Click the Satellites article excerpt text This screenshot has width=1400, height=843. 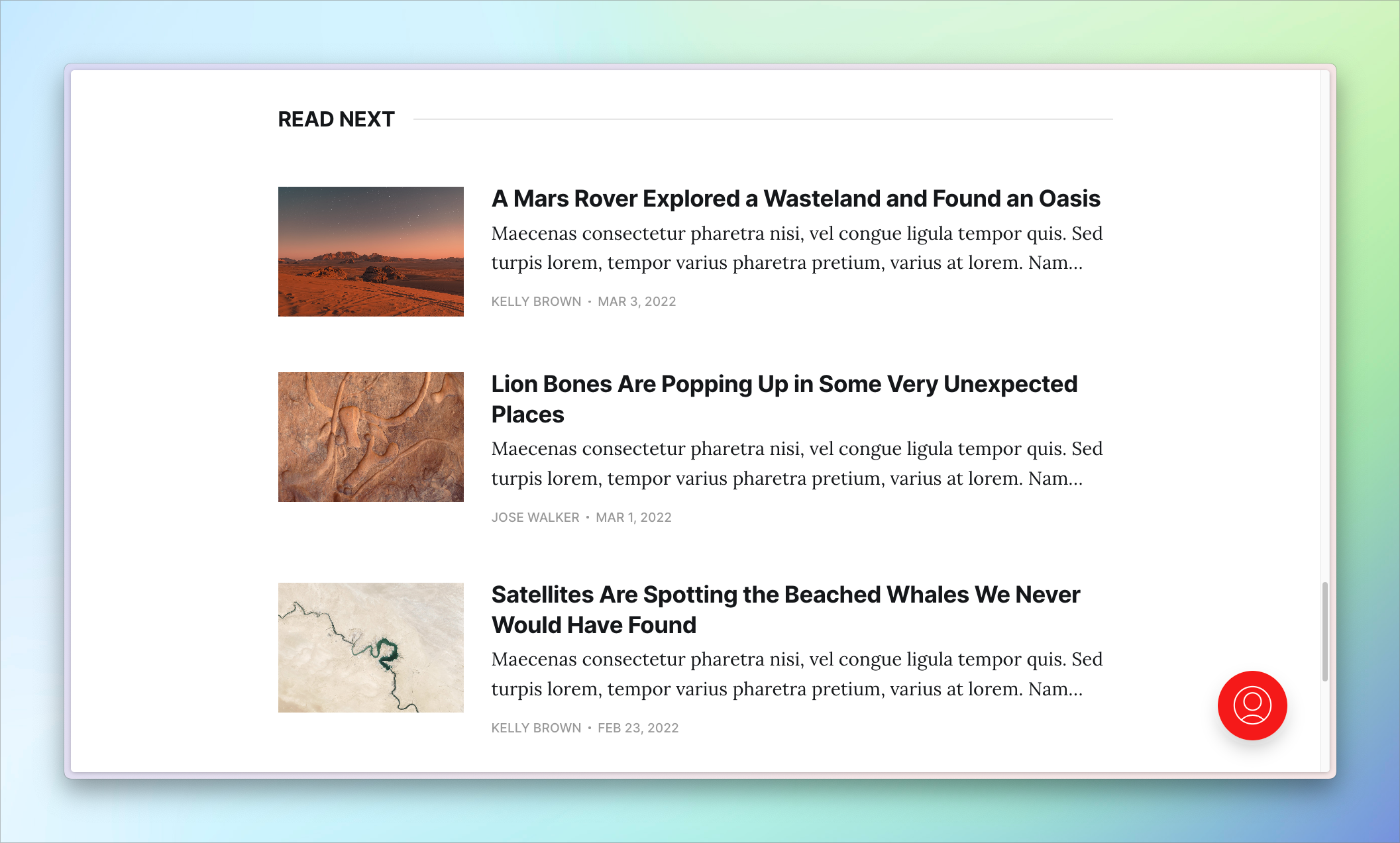click(x=797, y=674)
